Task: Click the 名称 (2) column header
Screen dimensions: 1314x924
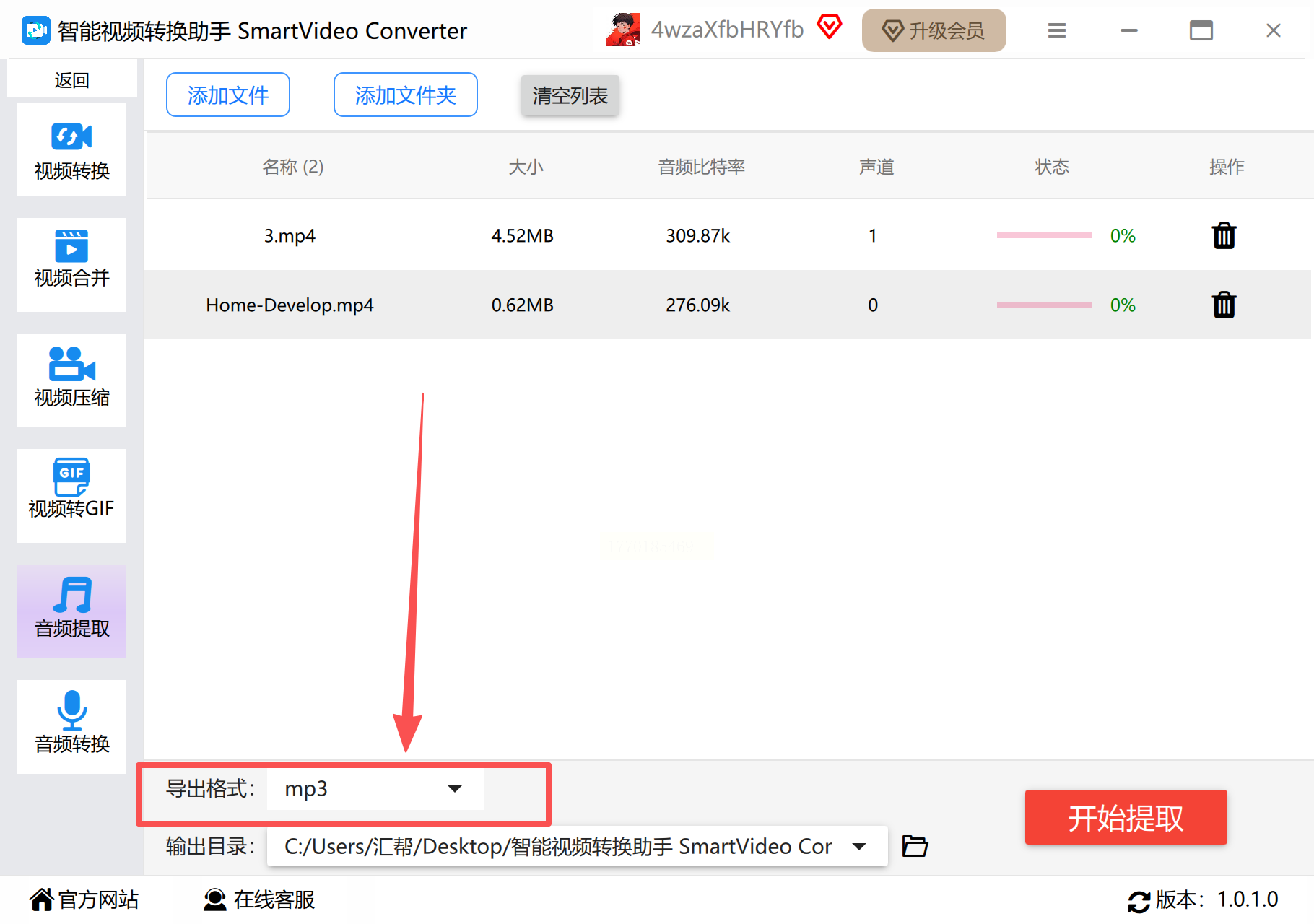Action: 292,167
